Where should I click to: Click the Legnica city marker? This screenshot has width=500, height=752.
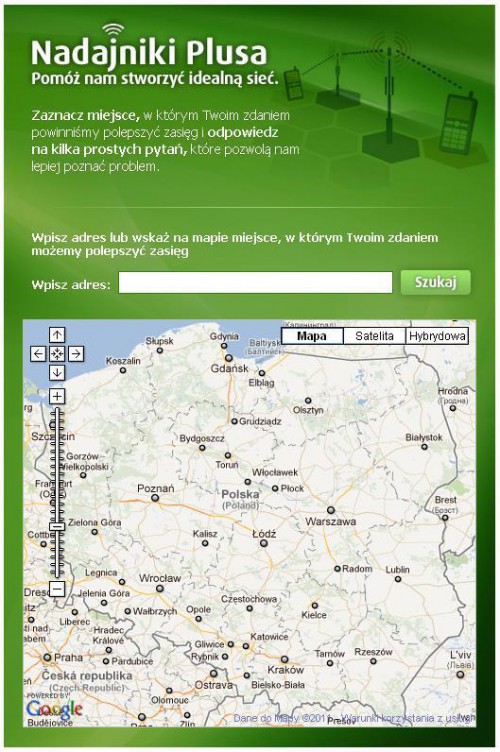pos(122,582)
